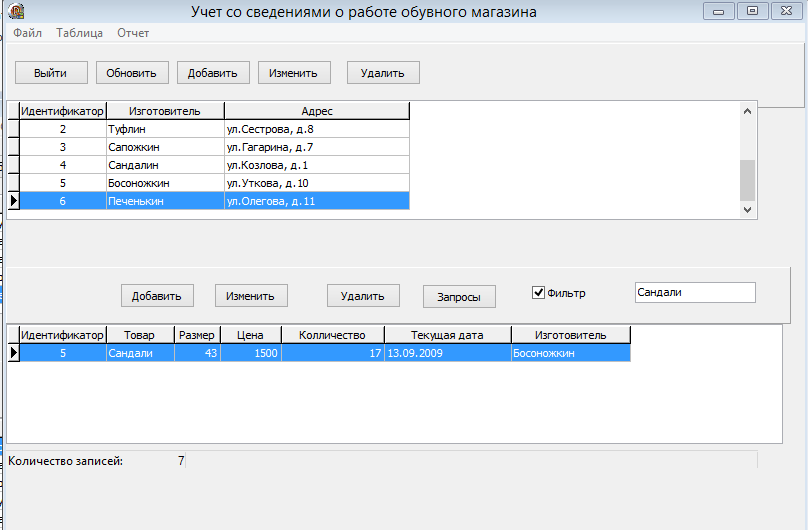Screen dimensions: 808x530
Task: Close the application window
Action: (786, 11)
